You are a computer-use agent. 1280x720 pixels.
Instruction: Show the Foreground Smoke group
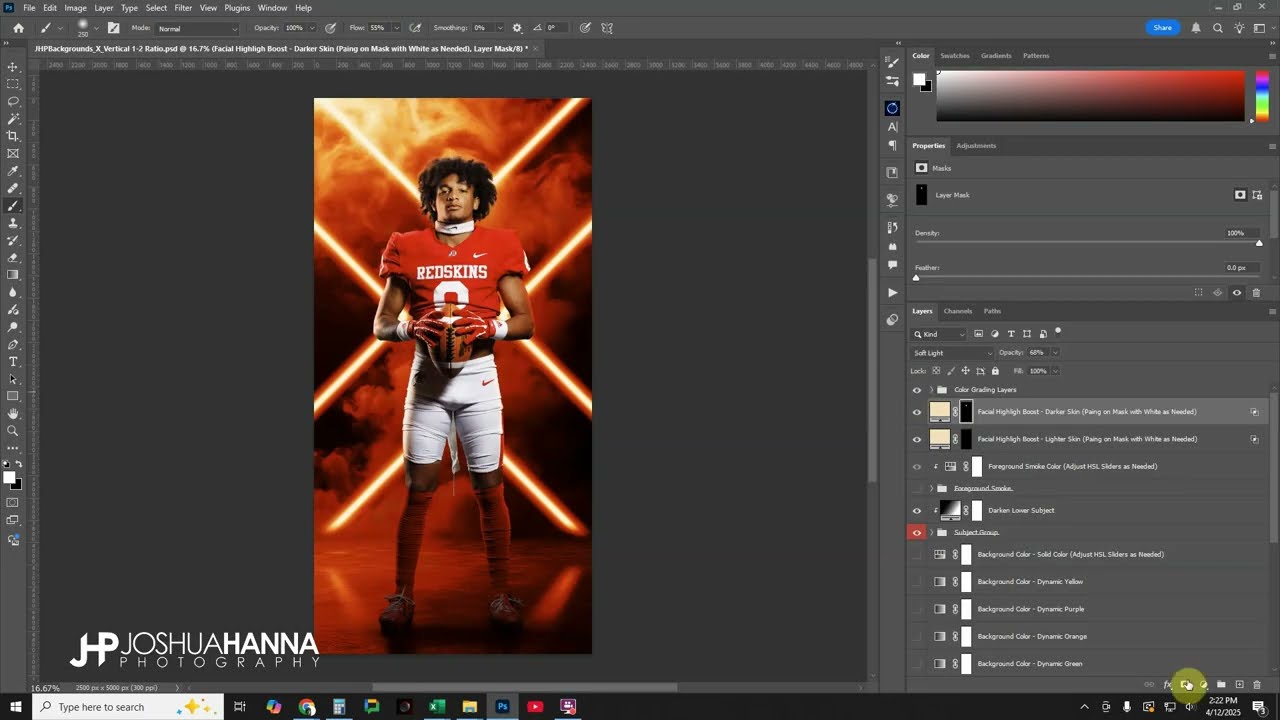(917, 489)
